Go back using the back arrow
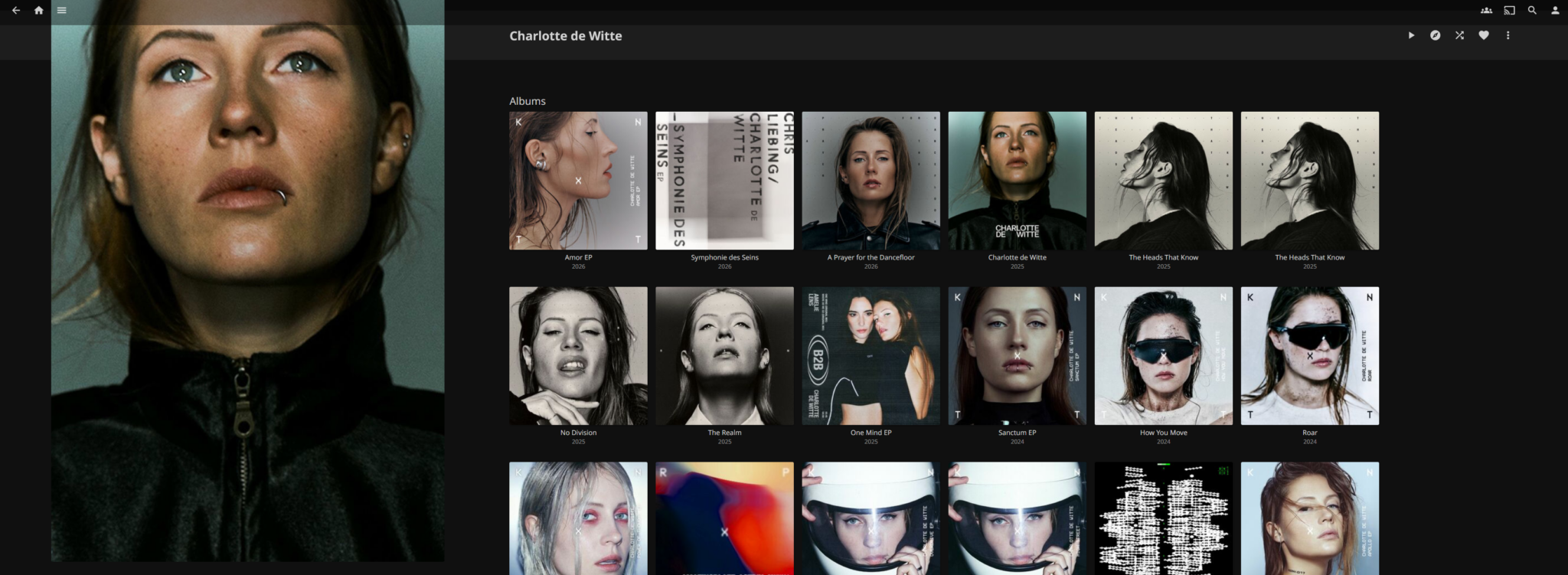Image resolution: width=1568 pixels, height=575 pixels. (x=16, y=11)
